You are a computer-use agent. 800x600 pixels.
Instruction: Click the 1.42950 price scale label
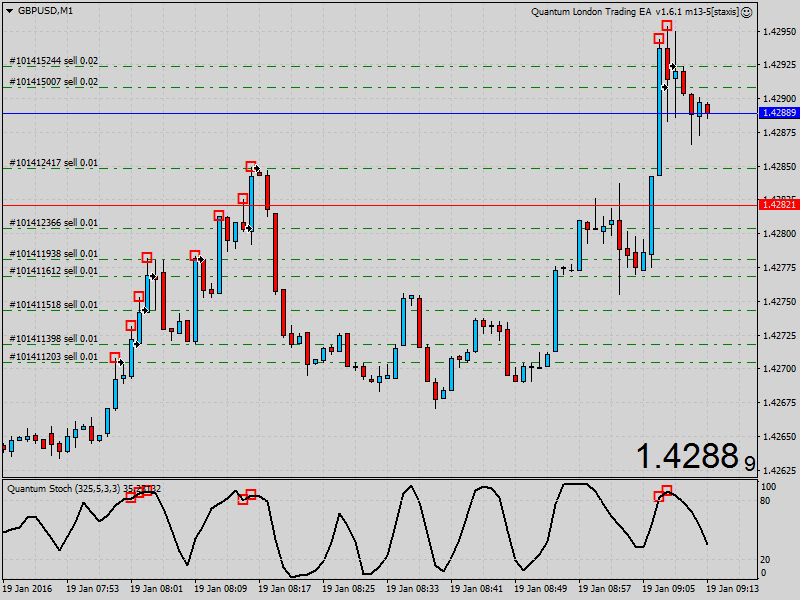click(779, 32)
